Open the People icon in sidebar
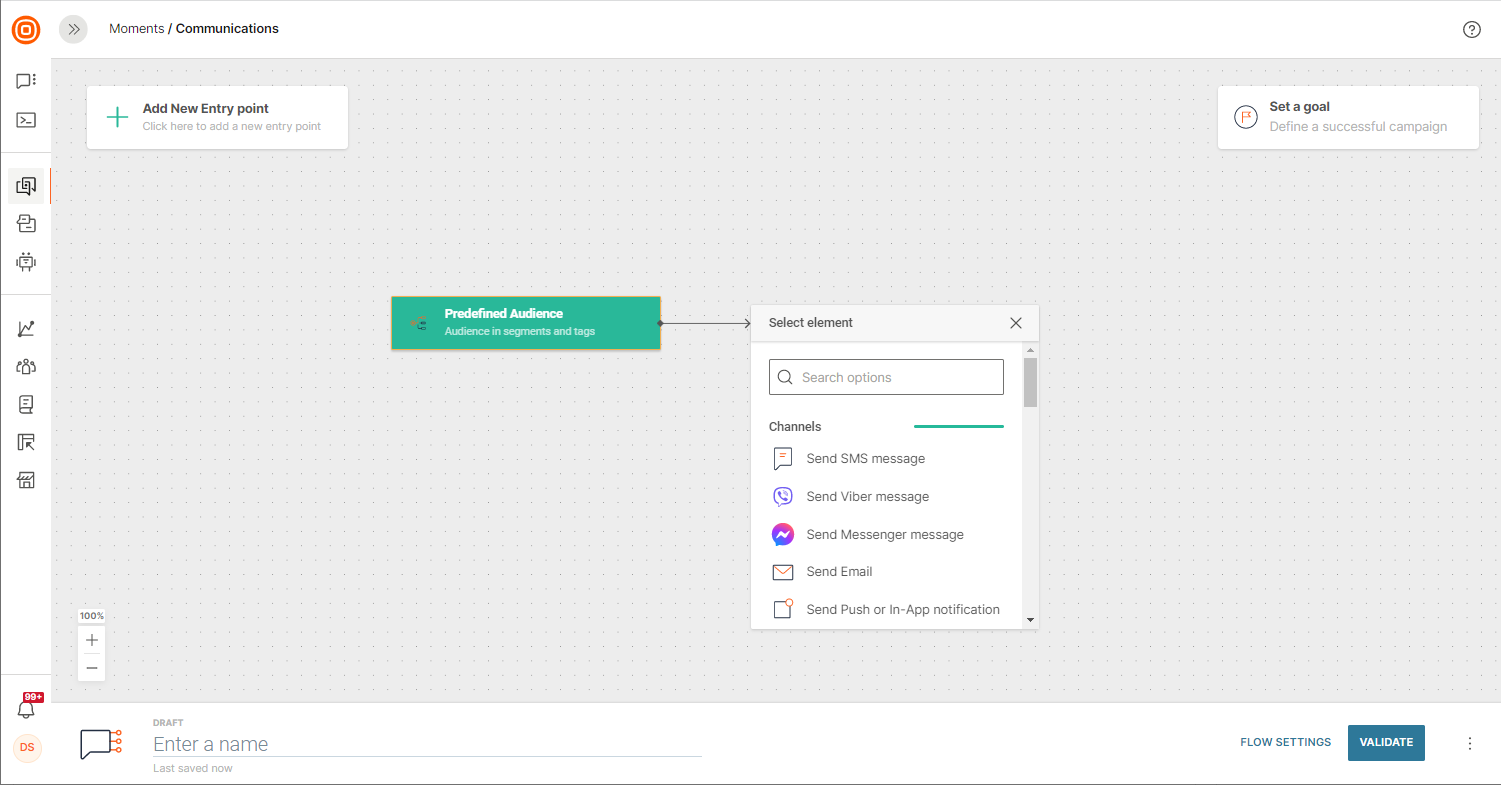The image size is (1501, 785). [26, 367]
